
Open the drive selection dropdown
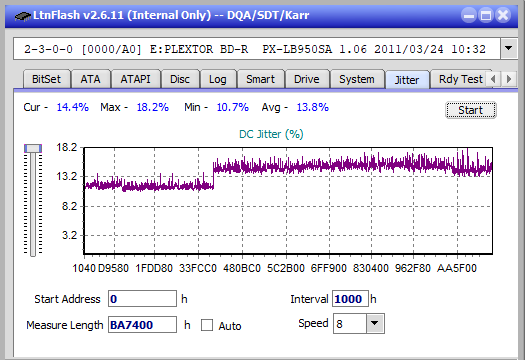click(509, 49)
